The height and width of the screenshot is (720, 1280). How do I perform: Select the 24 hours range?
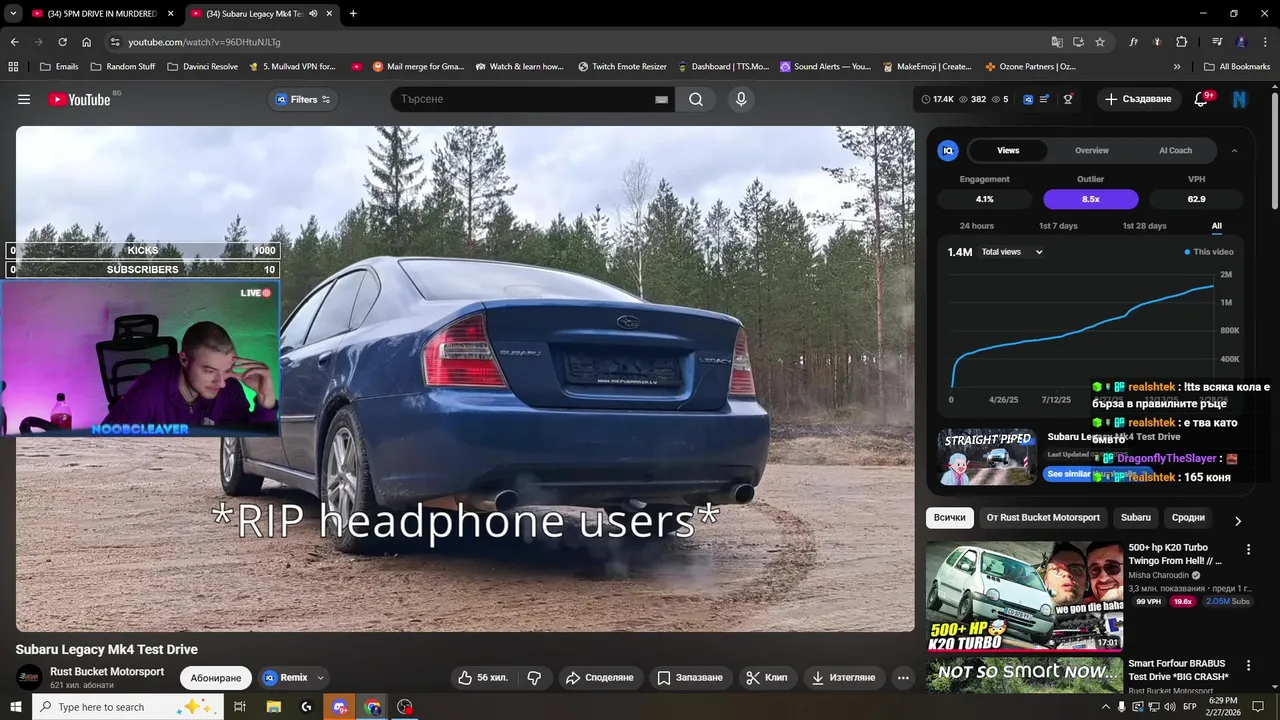[x=976, y=226]
